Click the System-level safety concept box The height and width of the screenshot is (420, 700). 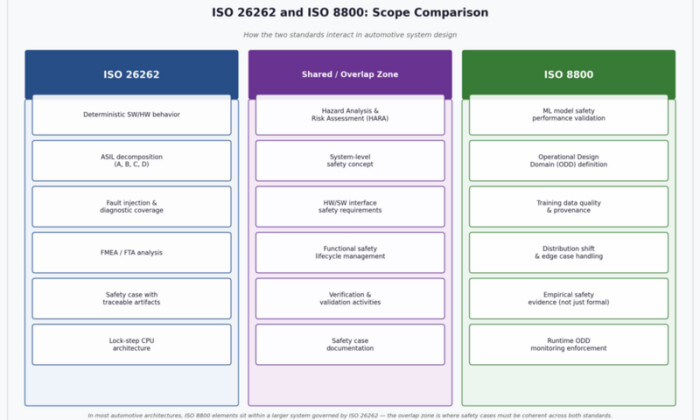(x=349, y=160)
